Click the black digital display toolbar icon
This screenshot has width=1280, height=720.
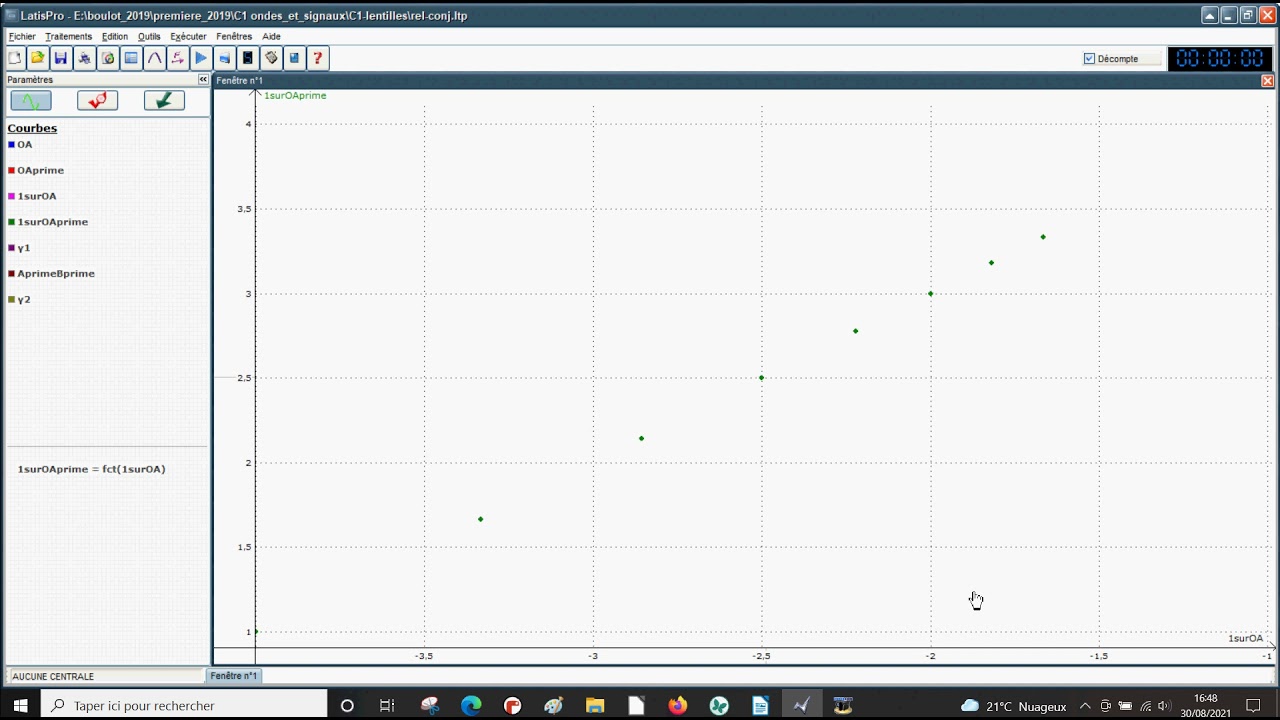click(x=248, y=58)
